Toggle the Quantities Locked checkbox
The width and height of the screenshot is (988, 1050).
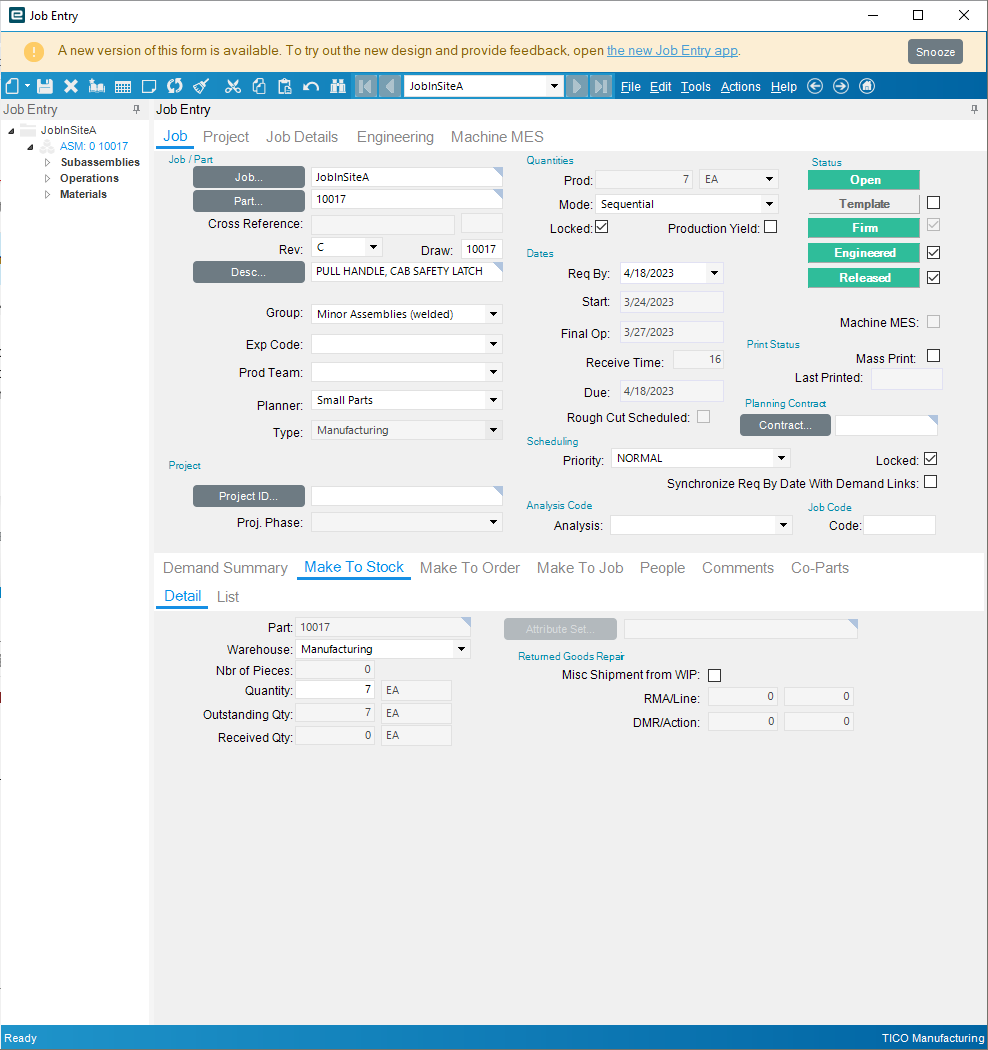[602, 227]
